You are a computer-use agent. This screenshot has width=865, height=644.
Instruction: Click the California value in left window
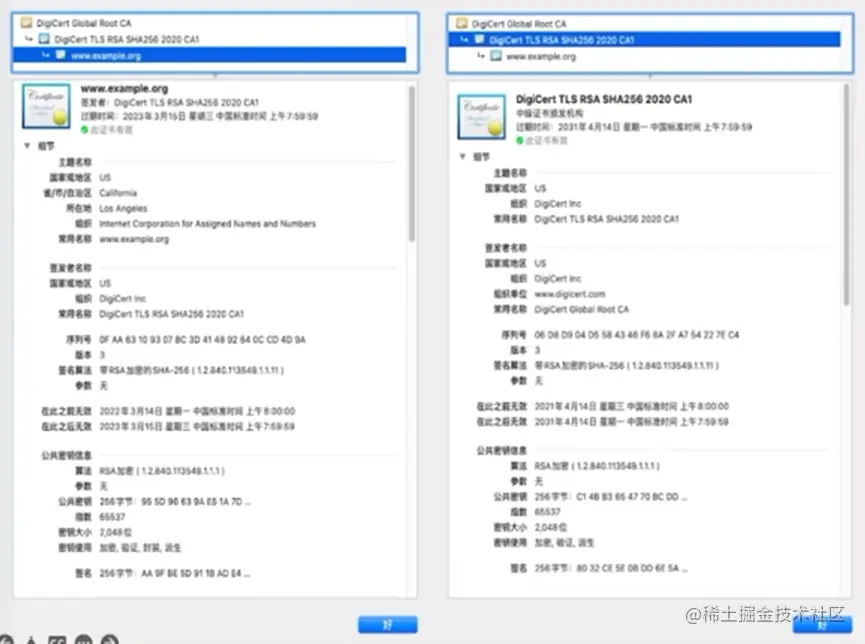click(118, 193)
